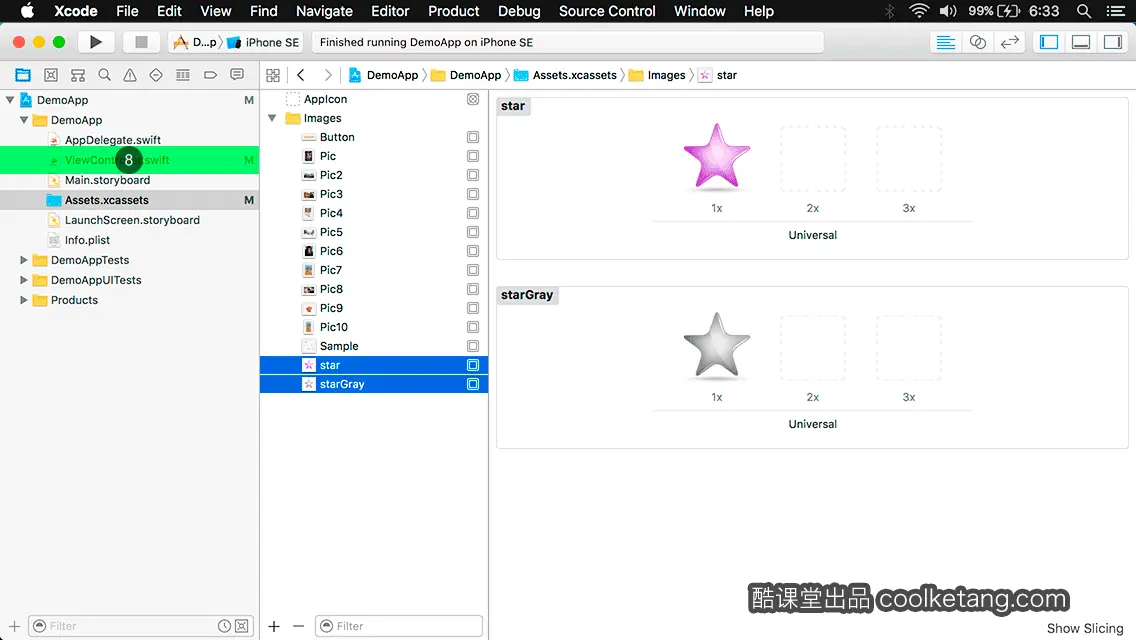Viewport: 1136px width, 640px height.
Task: Show the Version editor
Action: coord(1009,42)
